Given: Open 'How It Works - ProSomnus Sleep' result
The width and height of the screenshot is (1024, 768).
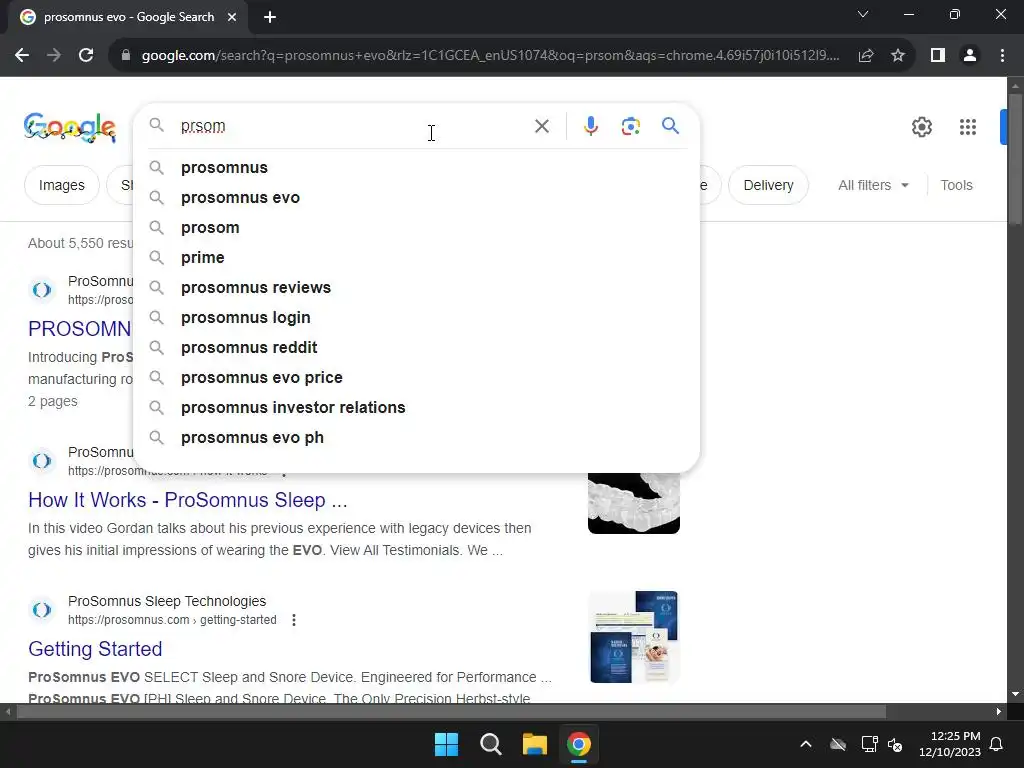Looking at the screenshot, I should [188, 500].
